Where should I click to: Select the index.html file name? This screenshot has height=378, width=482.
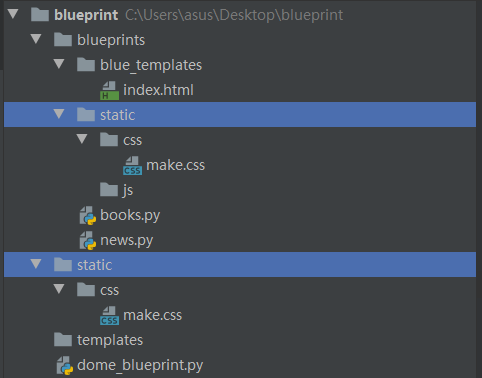158,90
